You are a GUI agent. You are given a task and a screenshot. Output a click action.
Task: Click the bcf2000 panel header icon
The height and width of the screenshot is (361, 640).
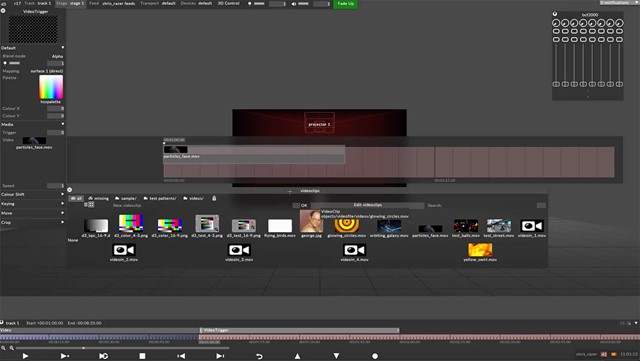(x=555, y=14)
